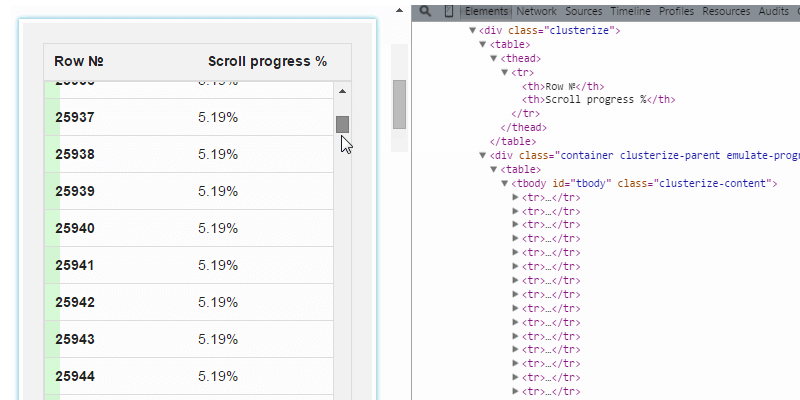Select the Resources tab
800x400 pixels.
726,11
